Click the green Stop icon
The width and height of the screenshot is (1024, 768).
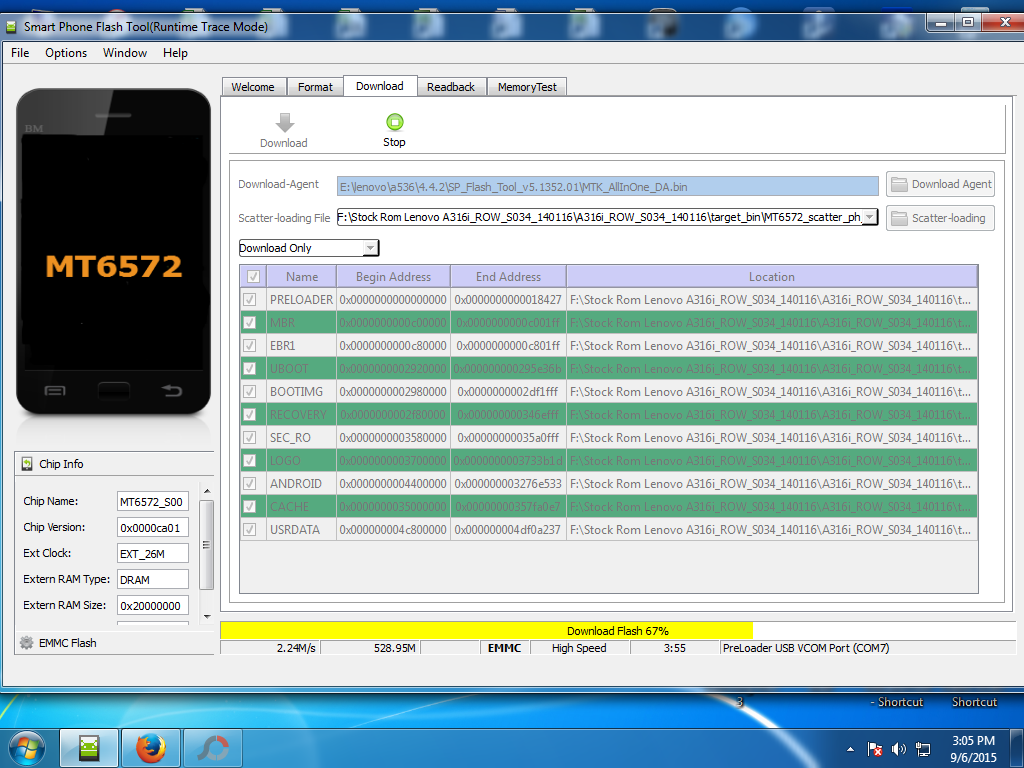[394, 122]
